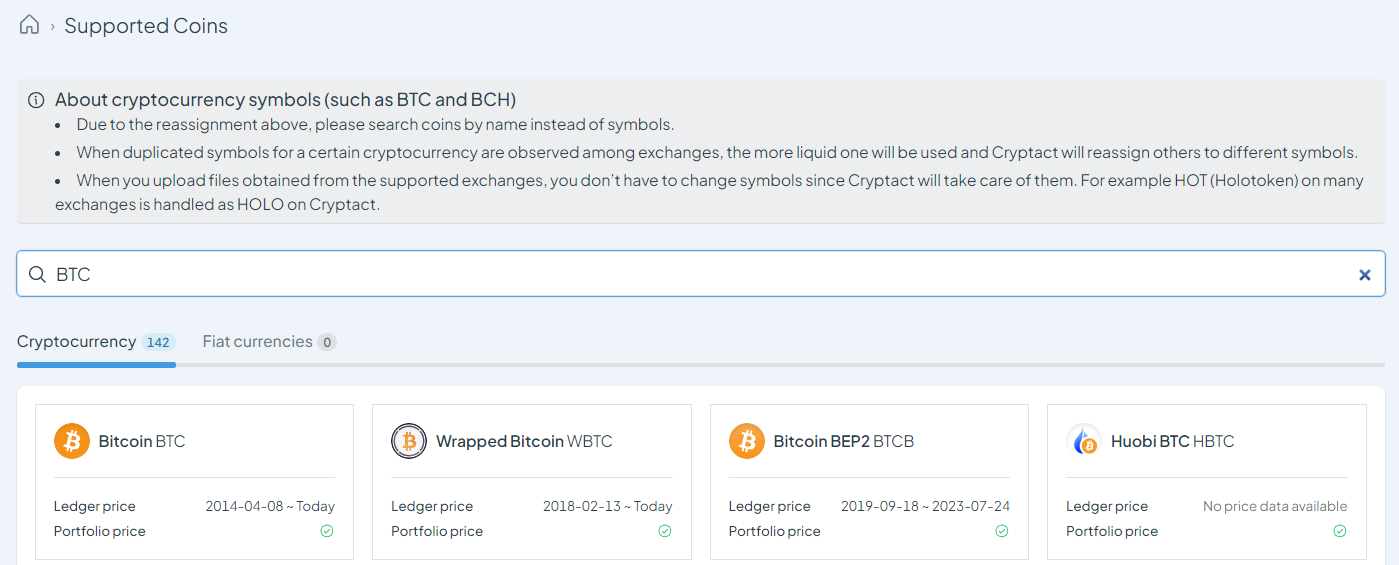Image resolution: width=1399 pixels, height=565 pixels.
Task: Click the Huobi BTC flame logo
Action: (x=1084, y=441)
